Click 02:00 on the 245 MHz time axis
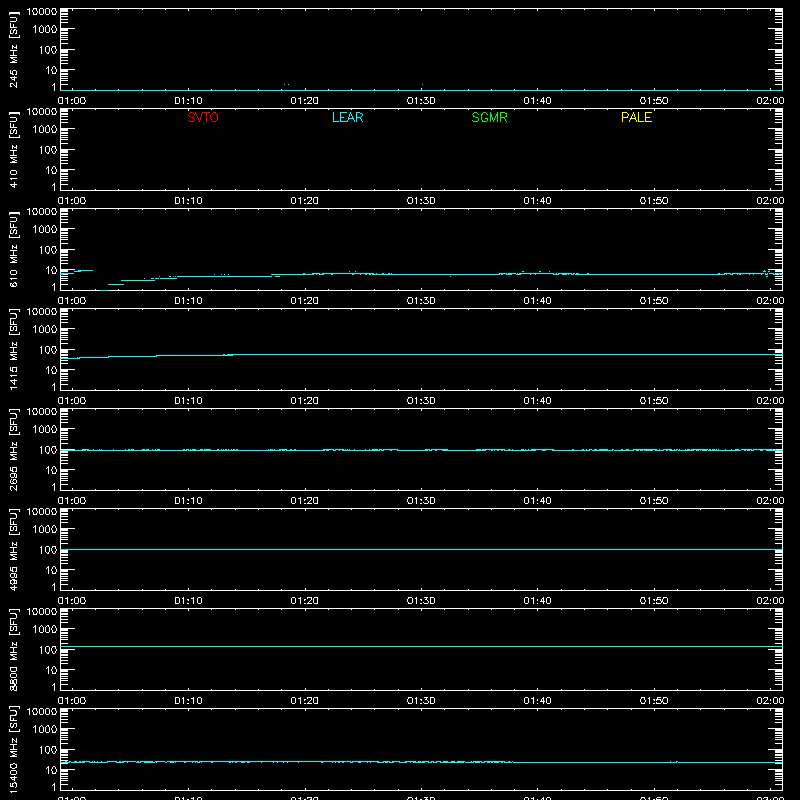 point(770,101)
